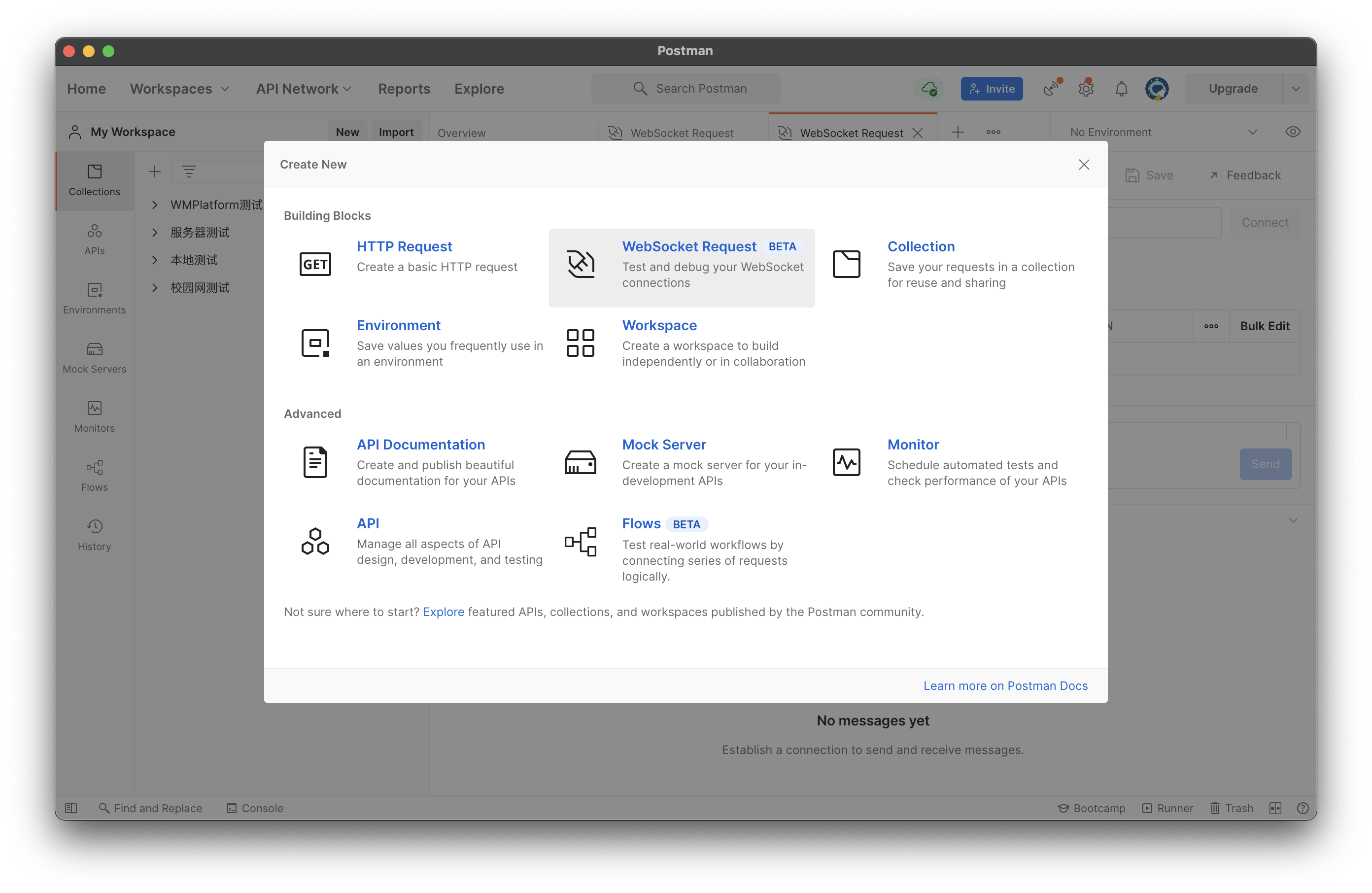The image size is (1372, 893).
Task: Open Find and Replace in status bar
Action: [150, 808]
